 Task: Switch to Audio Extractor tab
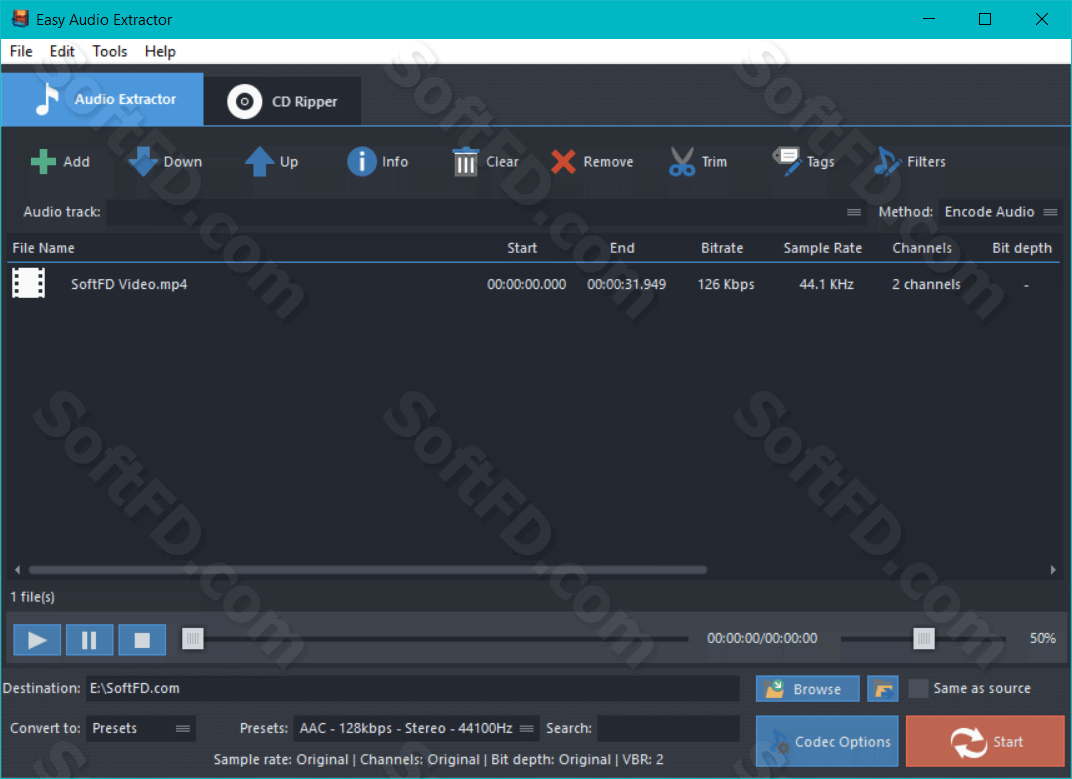coord(103,100)
